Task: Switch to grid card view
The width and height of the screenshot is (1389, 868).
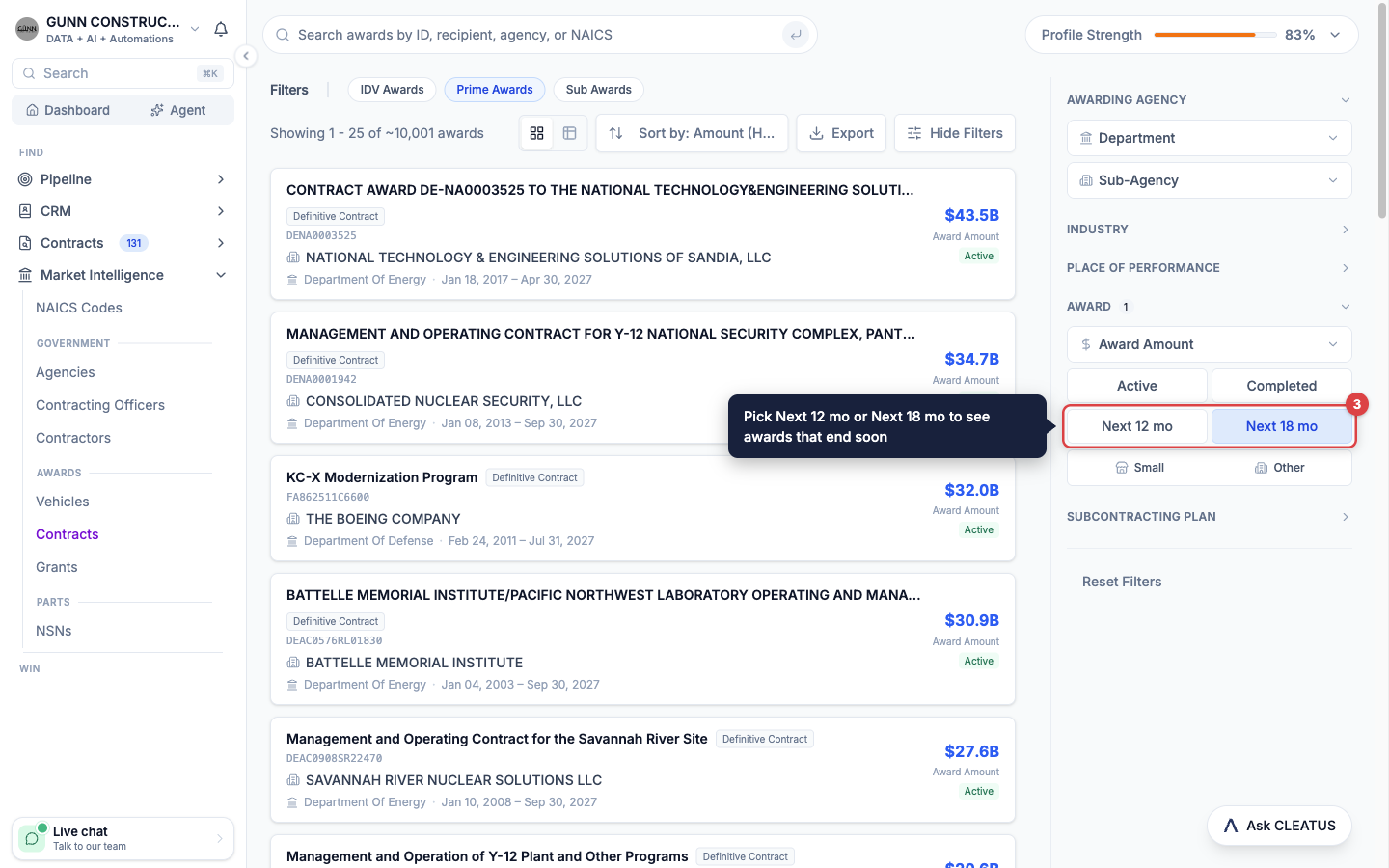Action: click(537, 133)
